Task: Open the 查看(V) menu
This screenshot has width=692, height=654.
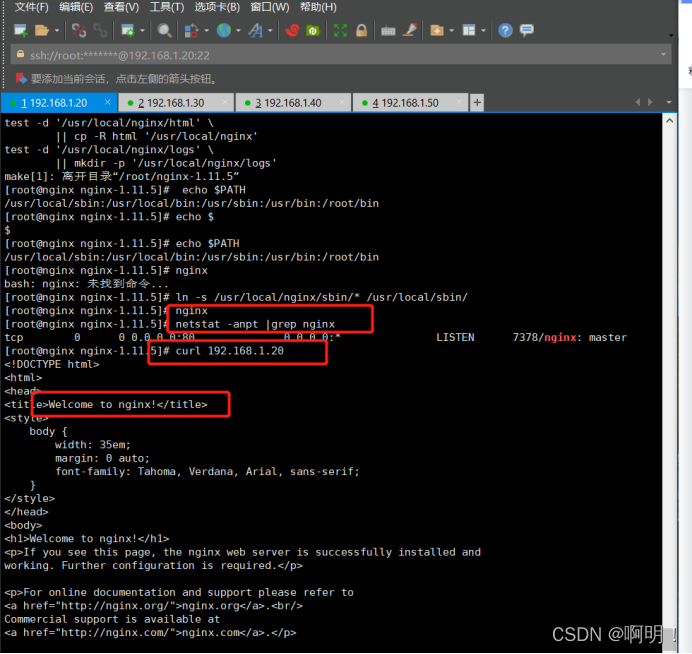Action: [121, 7]
